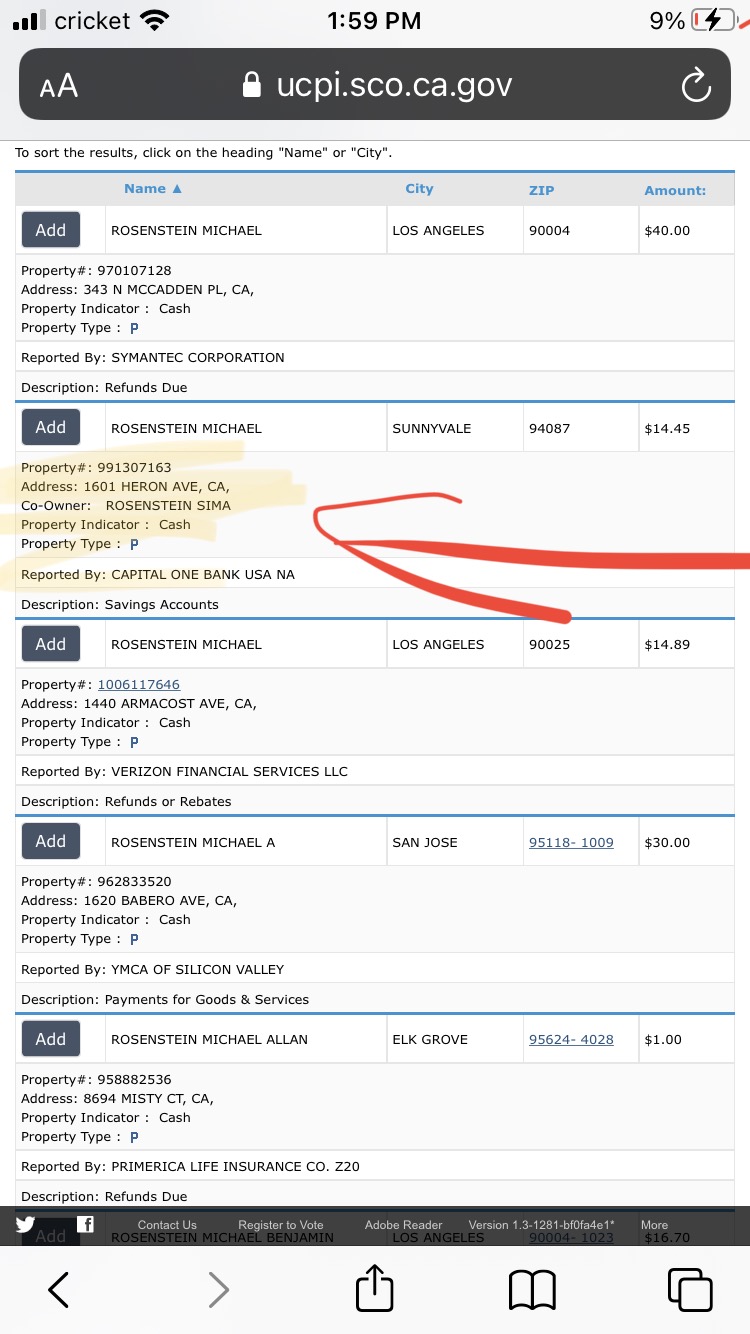The height and width of the screenshot is (1334, 750).
Task: Select Description Payments for Goods & Services
Action: point(165,999)
